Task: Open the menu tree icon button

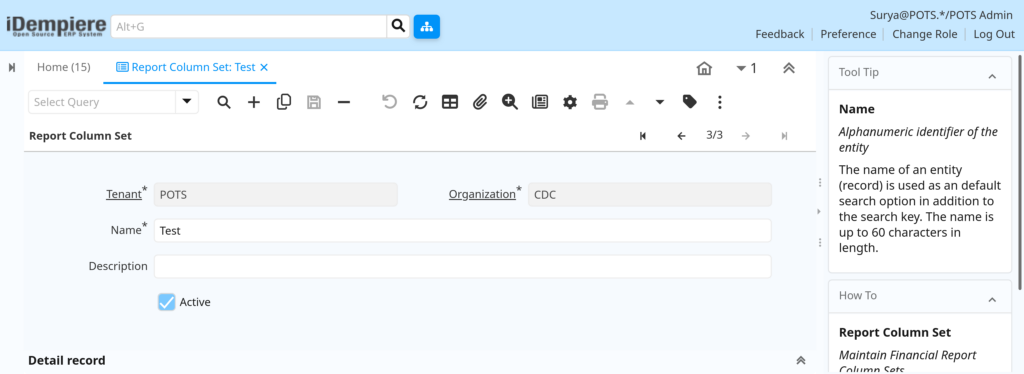Action: (x=426, y=26)
